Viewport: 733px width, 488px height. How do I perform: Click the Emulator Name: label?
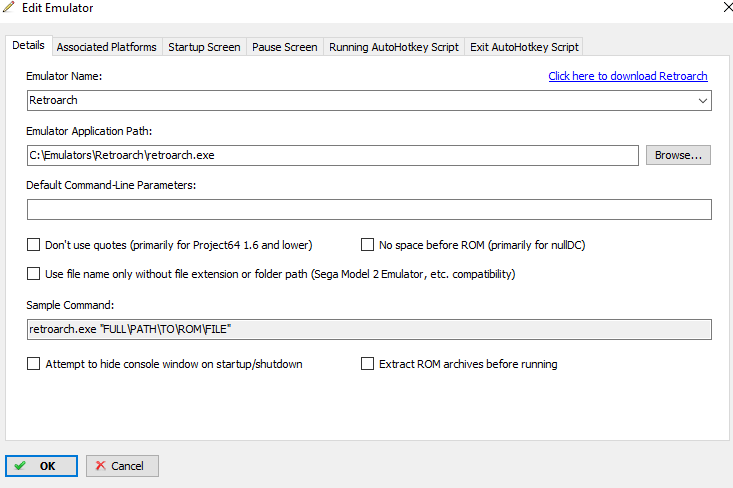(x=64, y=76)
